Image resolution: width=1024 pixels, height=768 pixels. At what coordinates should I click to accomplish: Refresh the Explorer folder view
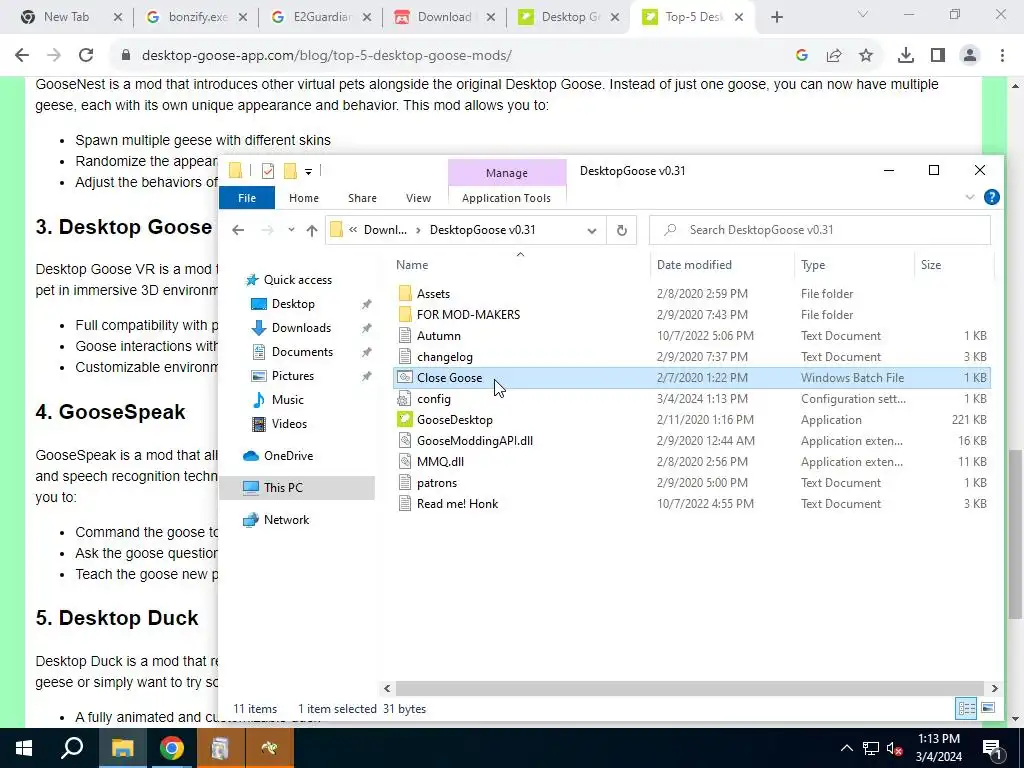(622, 230)
